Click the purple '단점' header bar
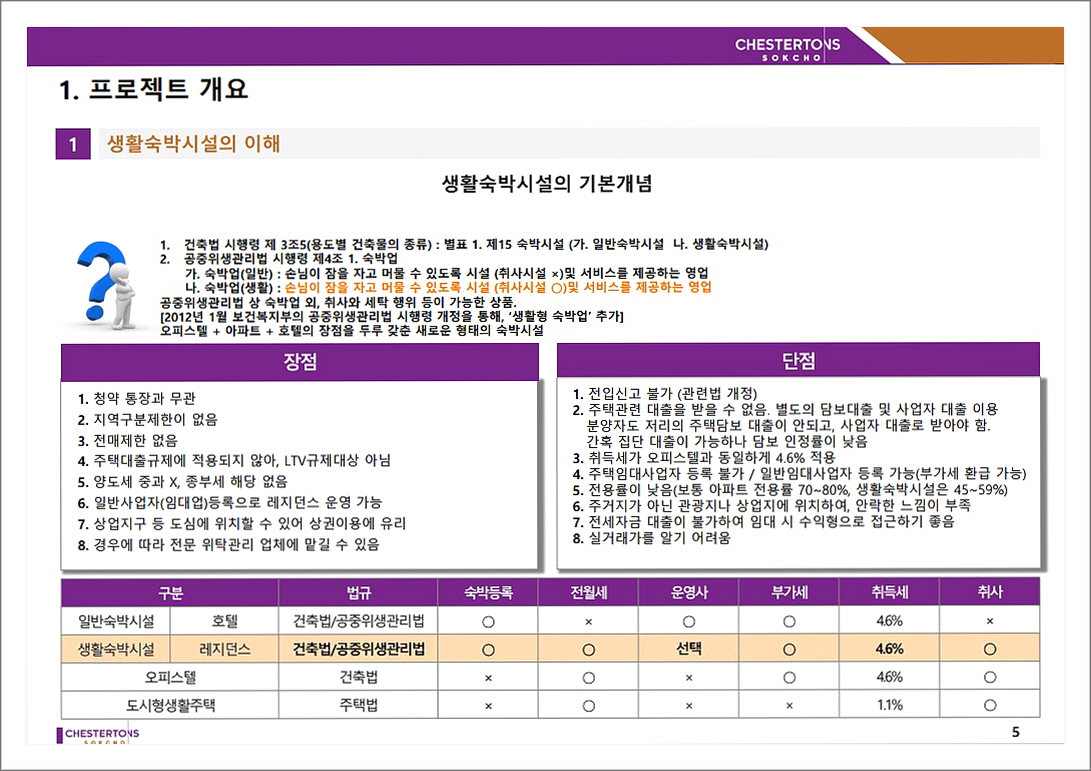 coord(798,360)
